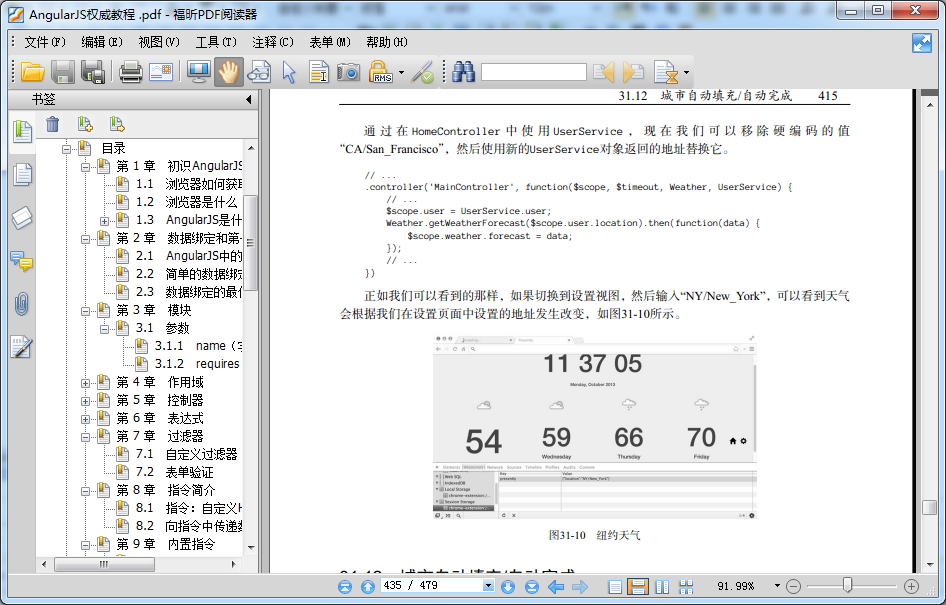946x605 pixels.
Task: Click the sign document pen icon
Action: [422, 72]
